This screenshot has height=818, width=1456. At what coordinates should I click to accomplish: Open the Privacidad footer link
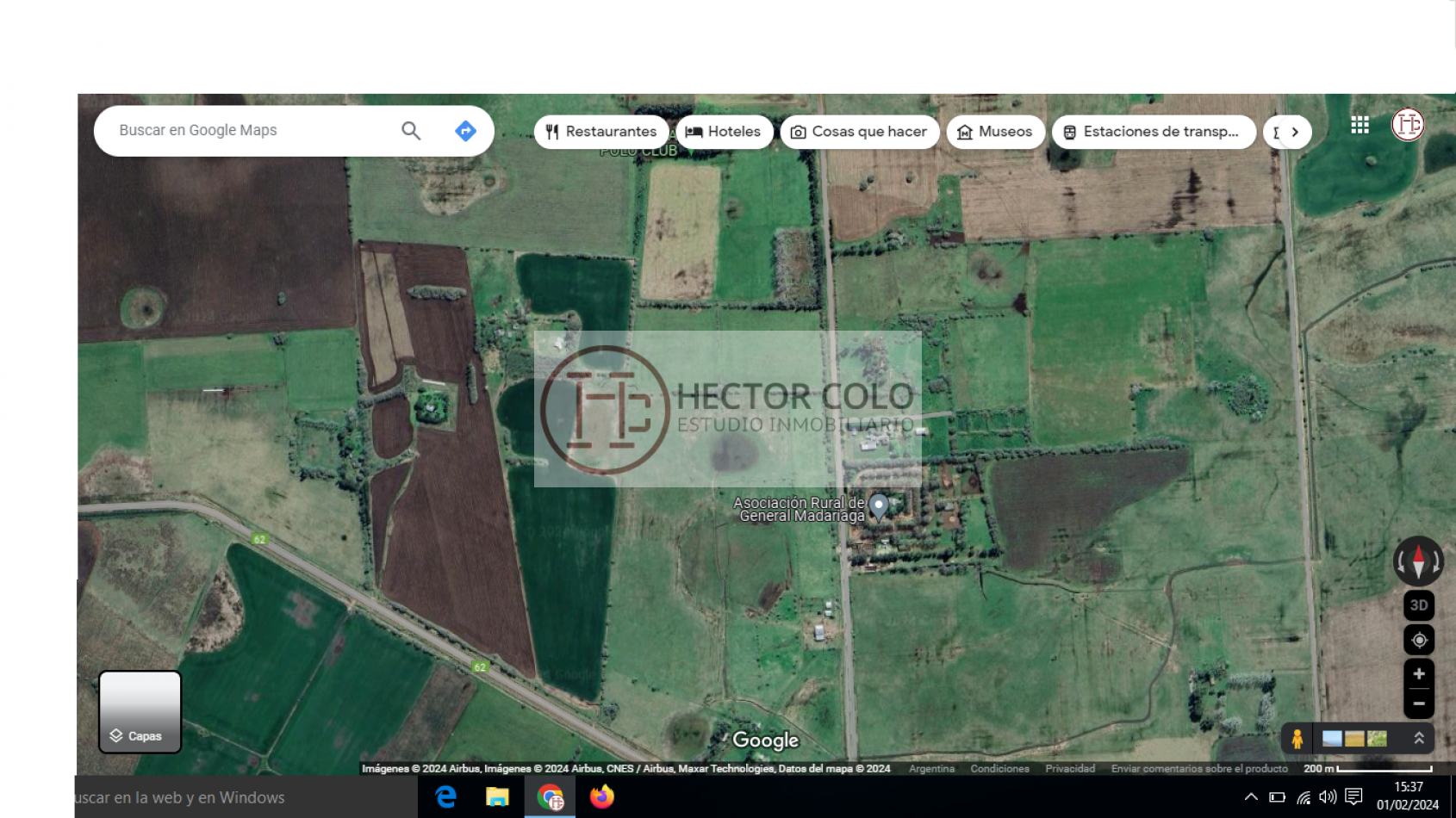[1070, 769]
